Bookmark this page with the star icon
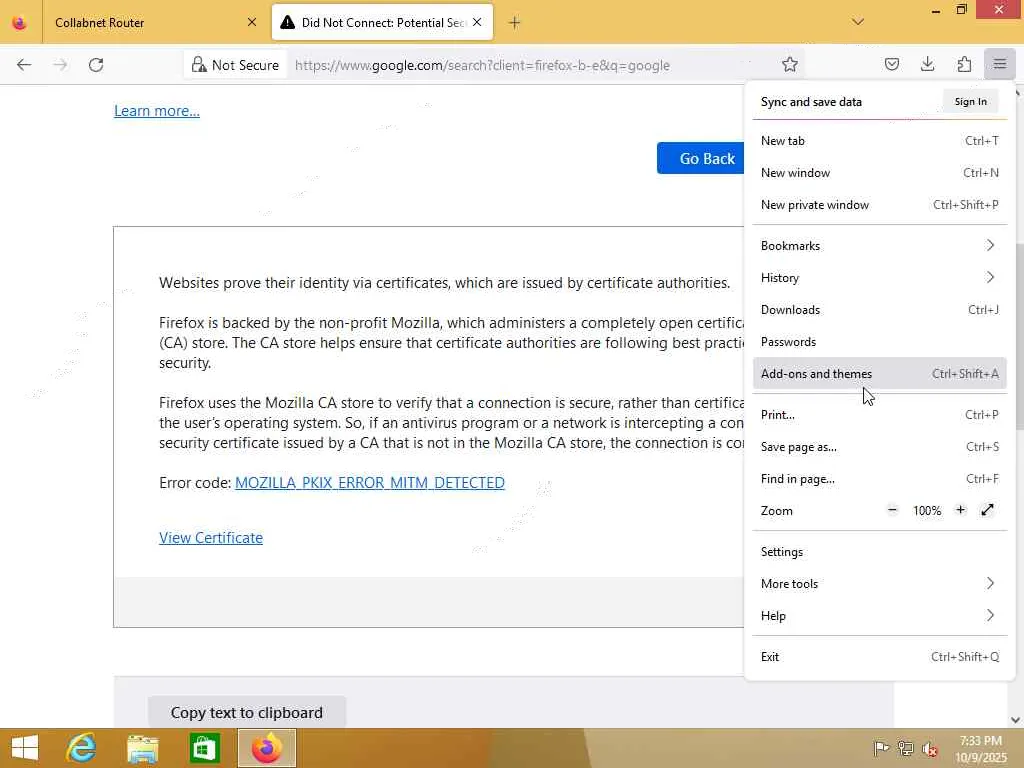 790,64
